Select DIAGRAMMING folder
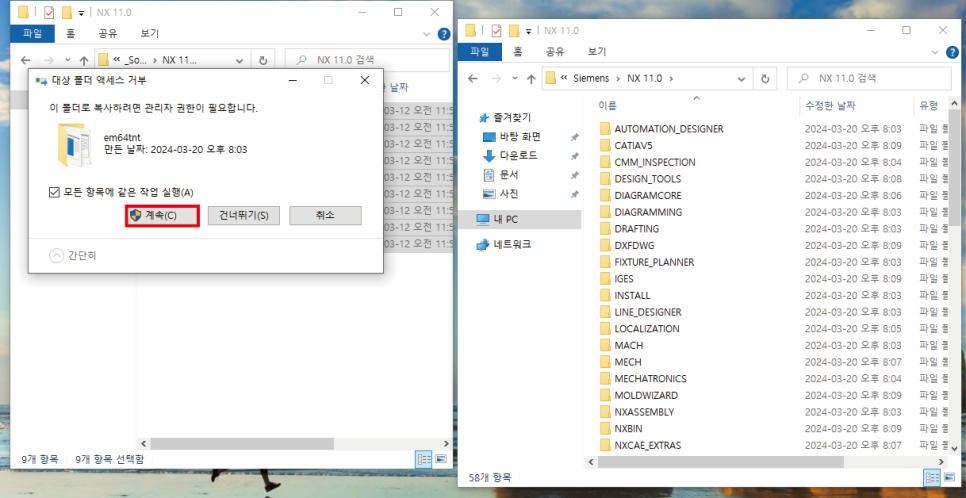 click(x=648, y=212)
